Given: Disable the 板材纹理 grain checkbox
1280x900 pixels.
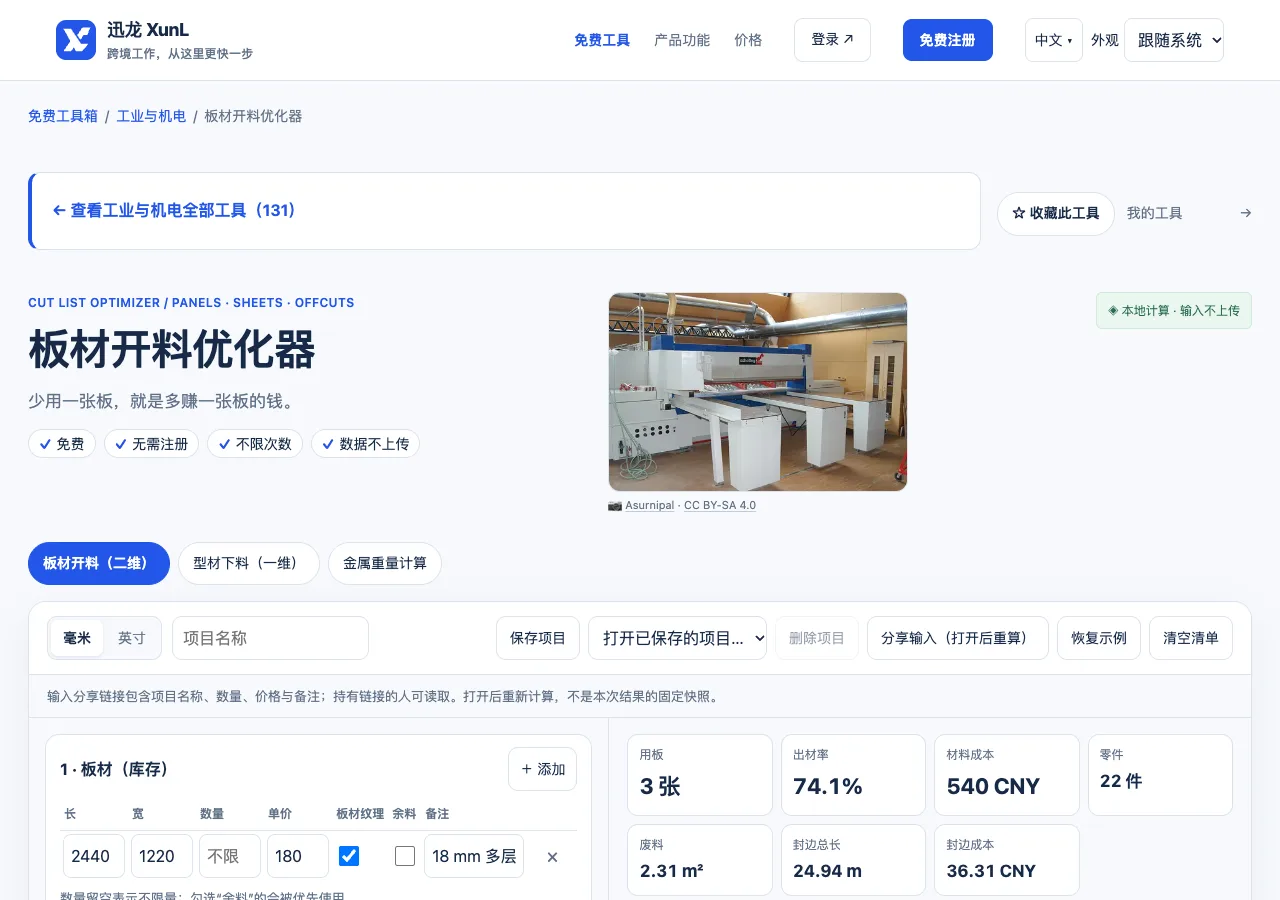Looking at the screenshot, I should pos(349,856).
